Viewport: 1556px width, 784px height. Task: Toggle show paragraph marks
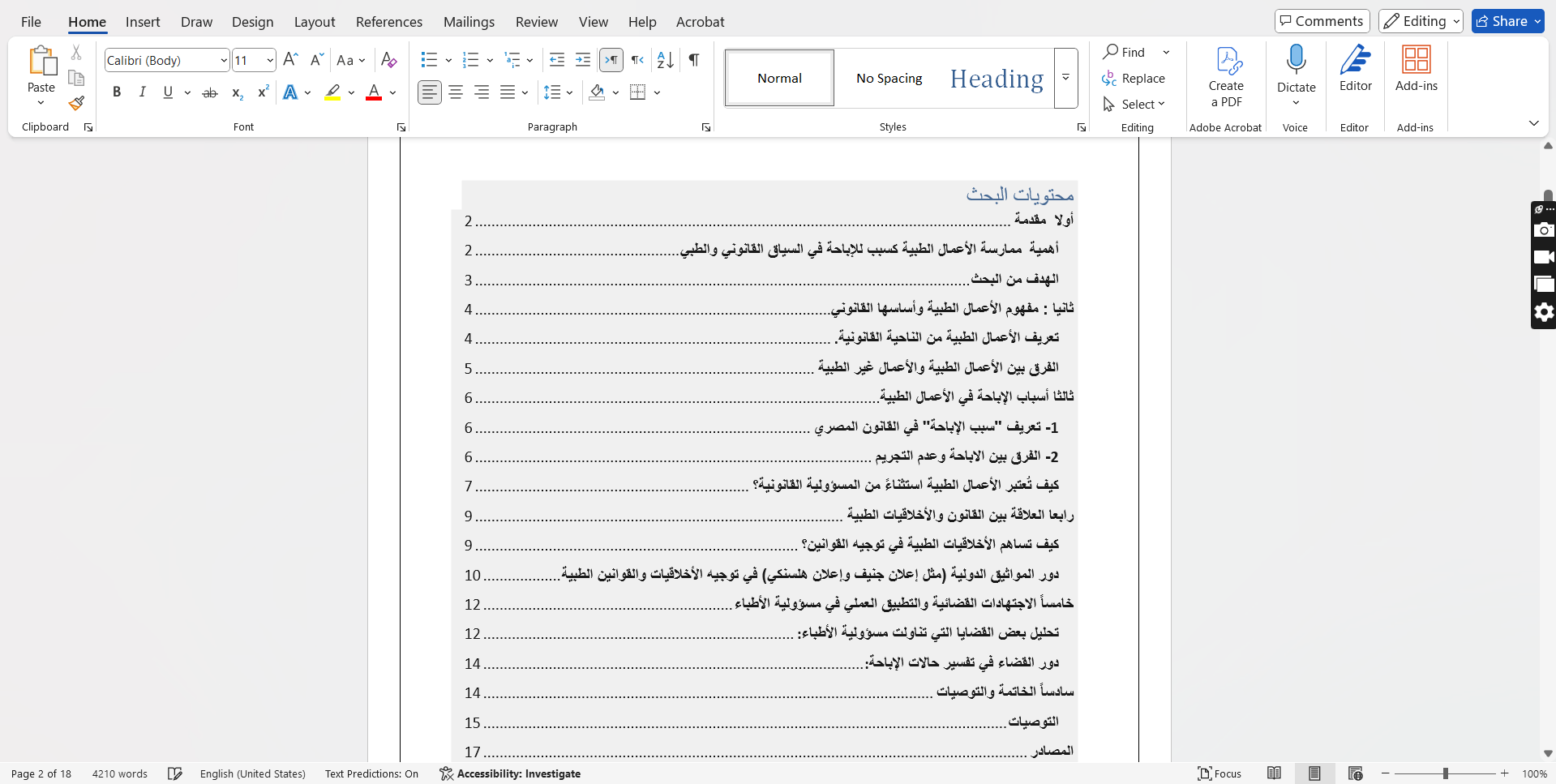[x=694, y=60]
